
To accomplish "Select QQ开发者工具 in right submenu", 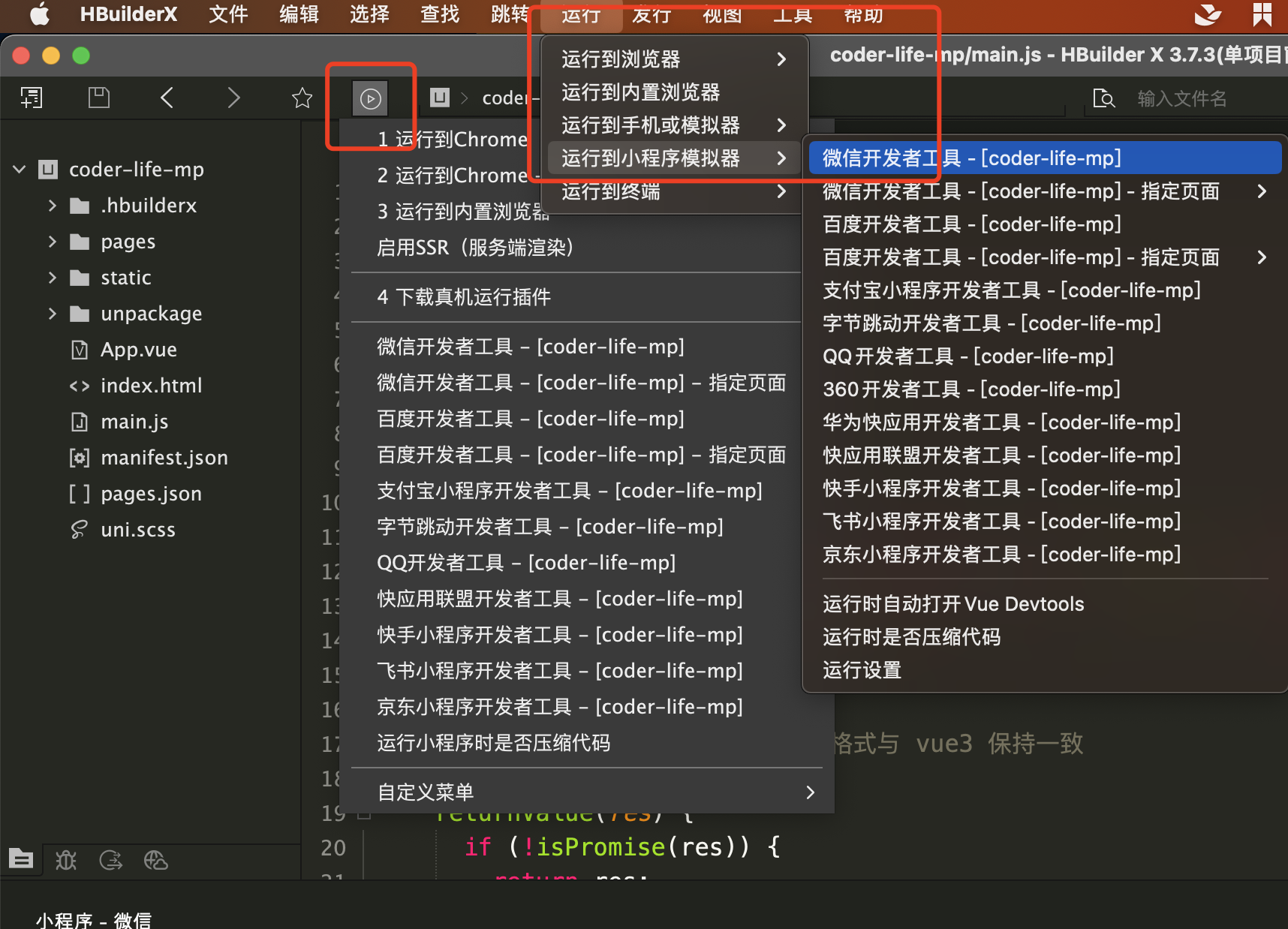I will tap(1045, 356).
